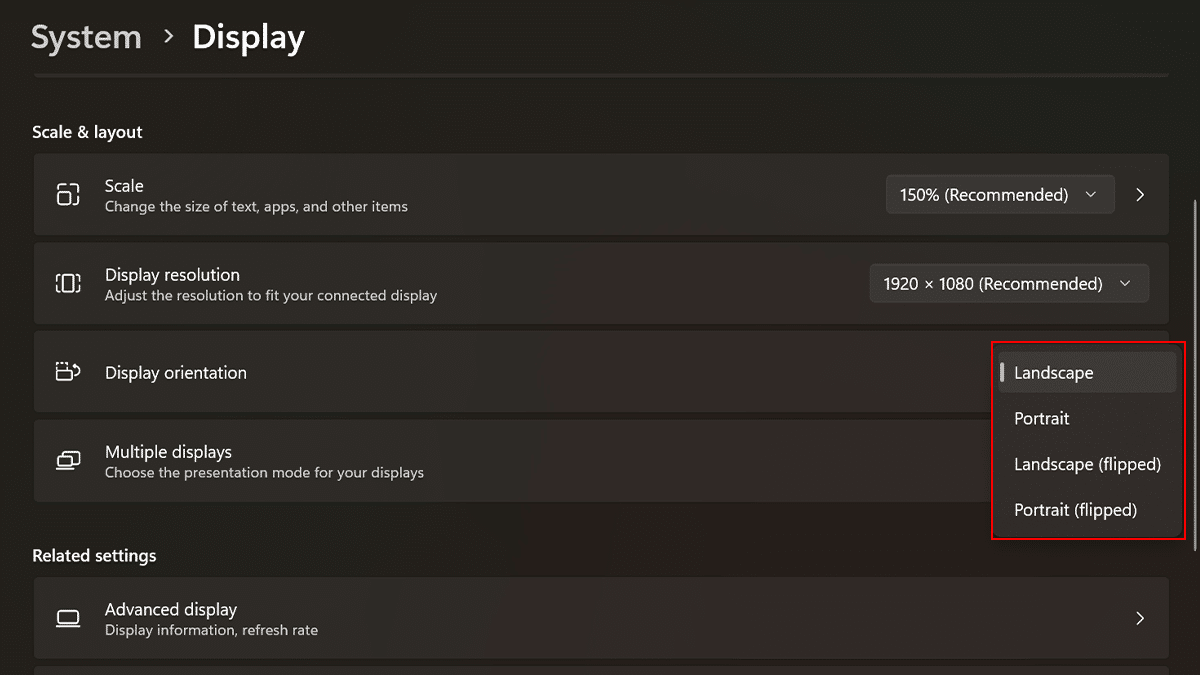This screenshot has width=1200, height=675.
Task: Open Advanced display via its right chevron
Action: point(1140,618)
